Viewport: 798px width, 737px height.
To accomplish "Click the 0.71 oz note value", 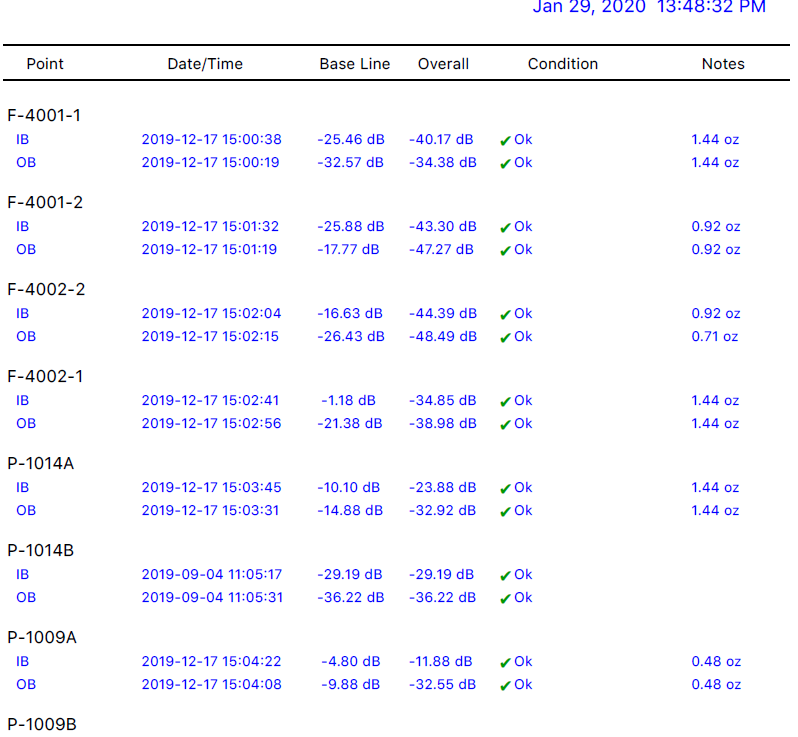I will pos(715,336).
